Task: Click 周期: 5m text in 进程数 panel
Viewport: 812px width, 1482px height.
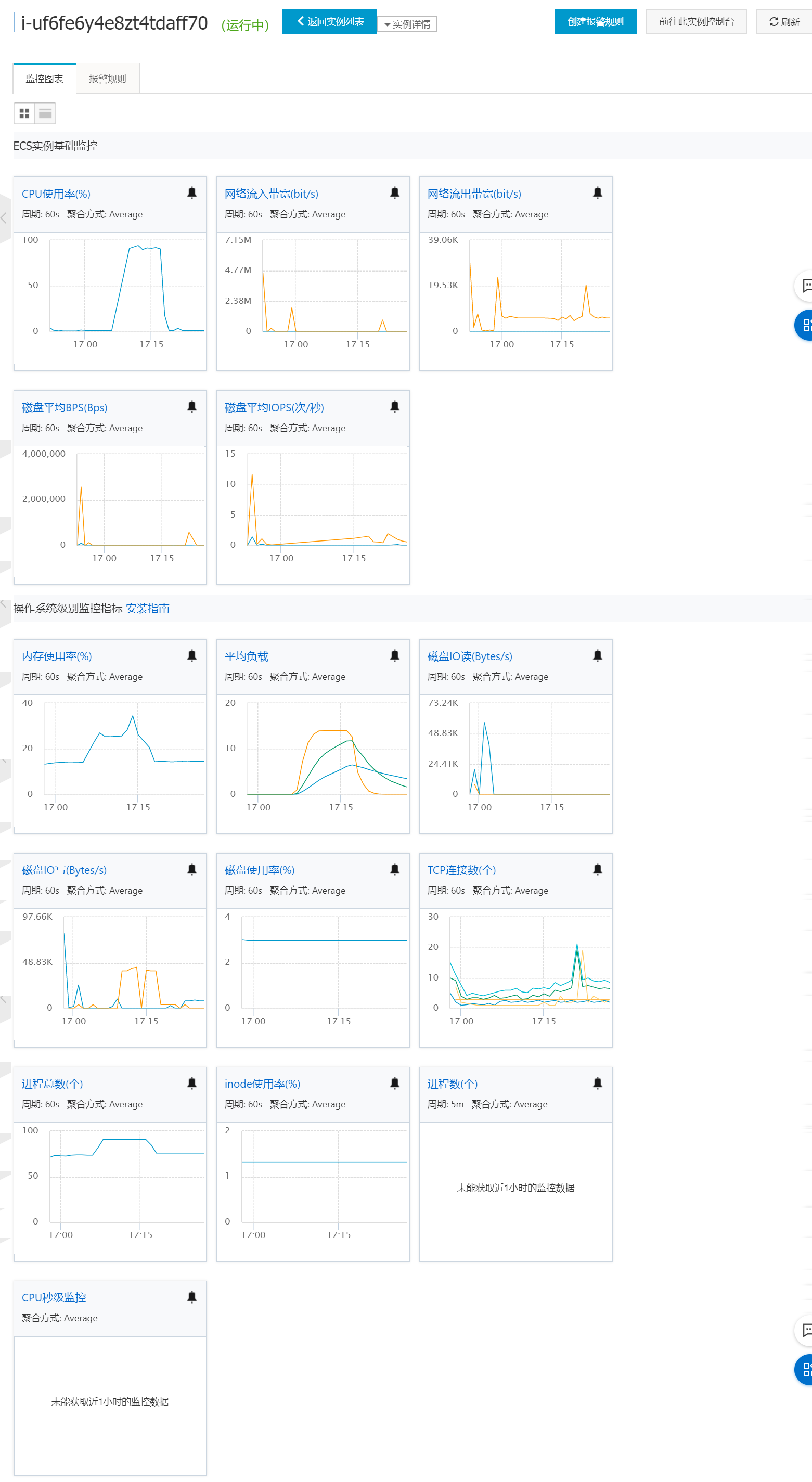Action: [445, 1104]
